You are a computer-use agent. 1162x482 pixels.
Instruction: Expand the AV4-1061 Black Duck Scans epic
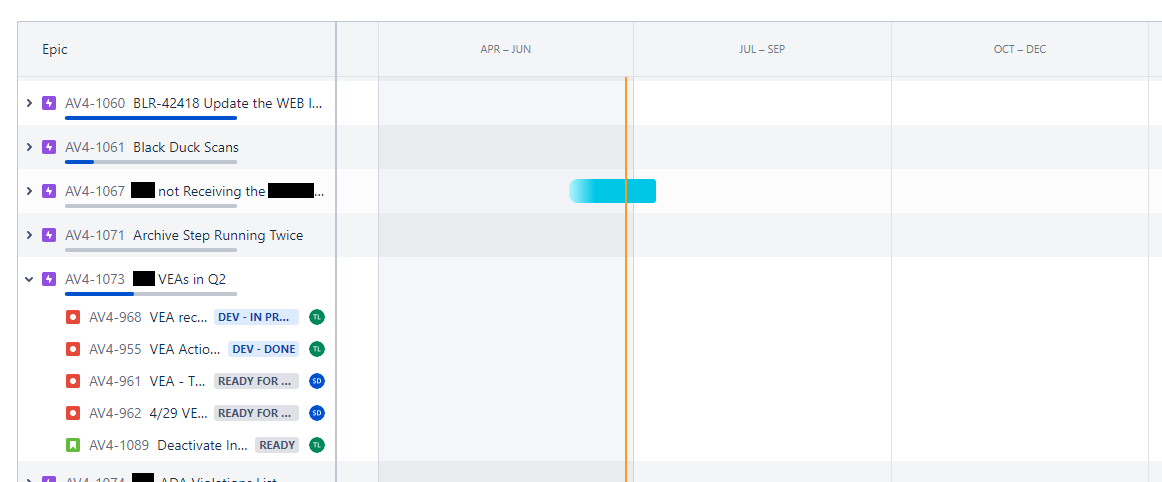coord(30,148)
